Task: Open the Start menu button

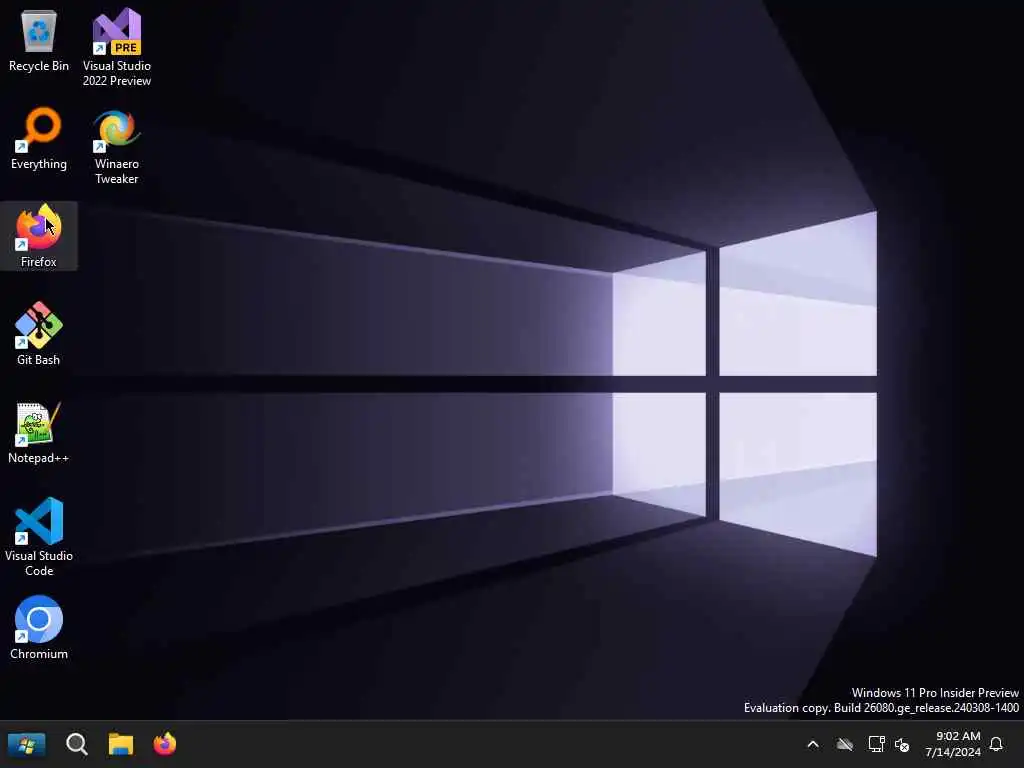Action: [x=27, y=744]
